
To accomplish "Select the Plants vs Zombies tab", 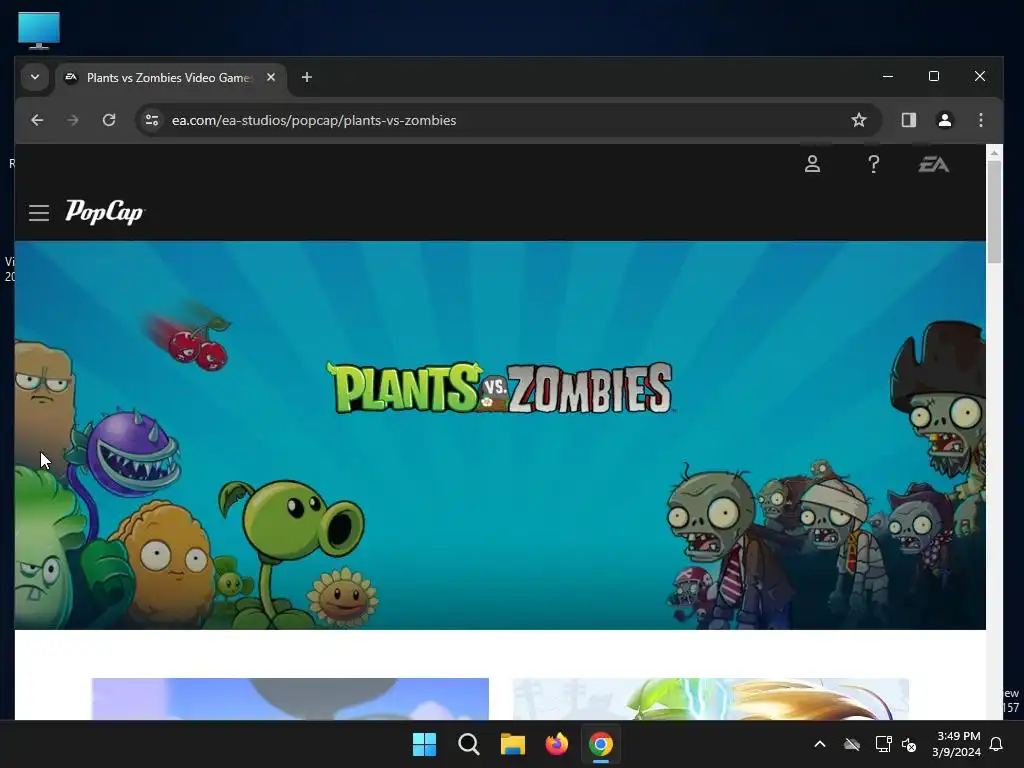I will [x=171, y=78].
